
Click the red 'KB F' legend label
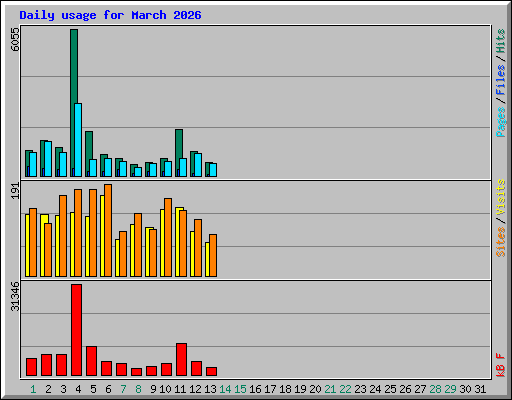(x=501, y=365)
